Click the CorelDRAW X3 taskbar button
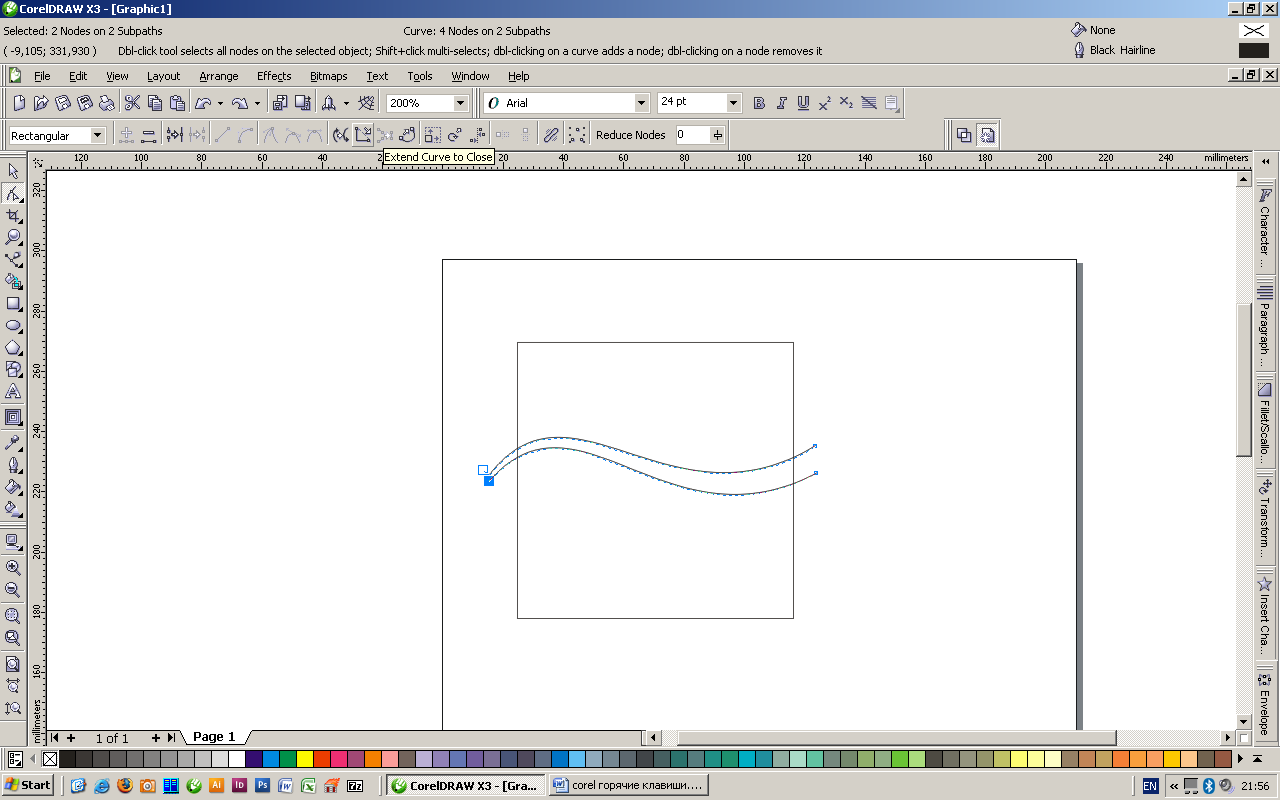Viewport: 1280px width, 800px height. point(465,786)
